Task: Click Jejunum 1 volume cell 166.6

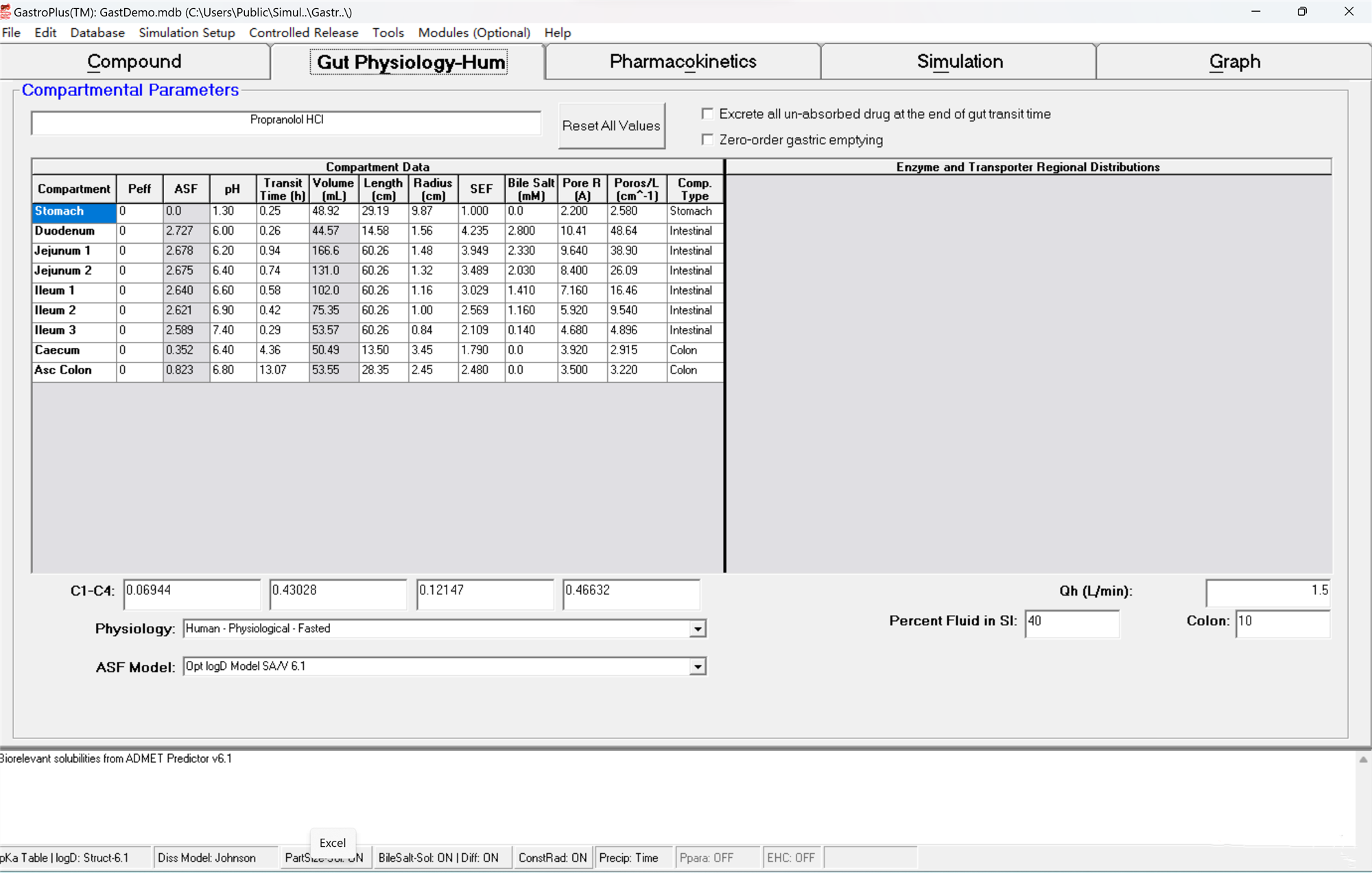Action: [333, 251]
